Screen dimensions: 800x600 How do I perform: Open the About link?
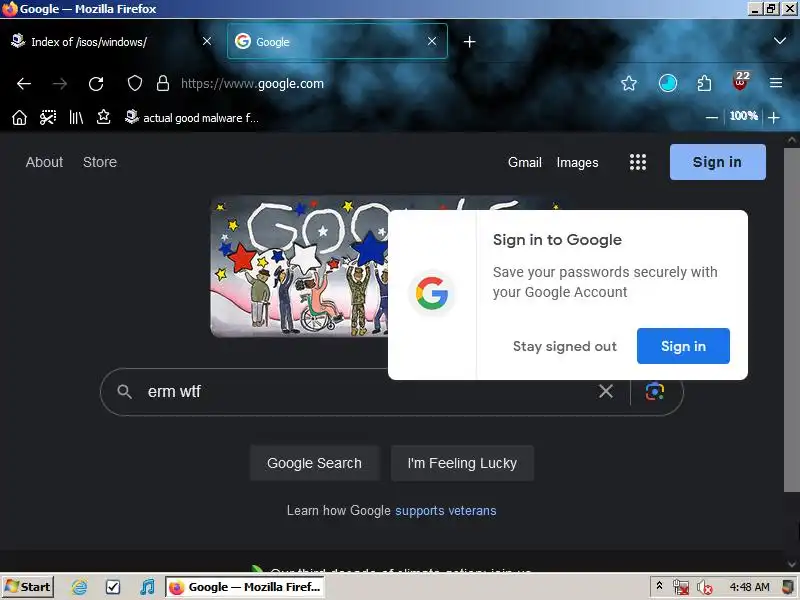(x=44, y=162)
